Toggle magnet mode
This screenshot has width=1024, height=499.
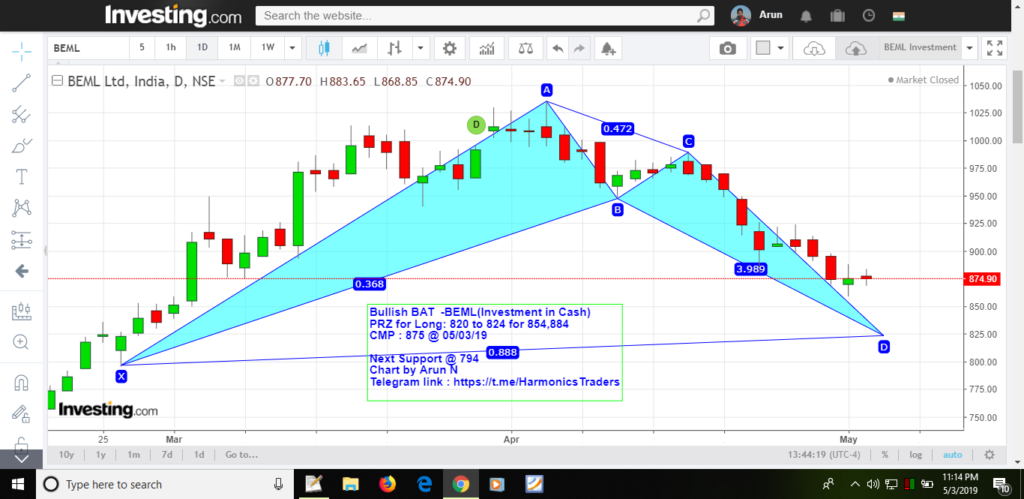click(x=22, y=382)
